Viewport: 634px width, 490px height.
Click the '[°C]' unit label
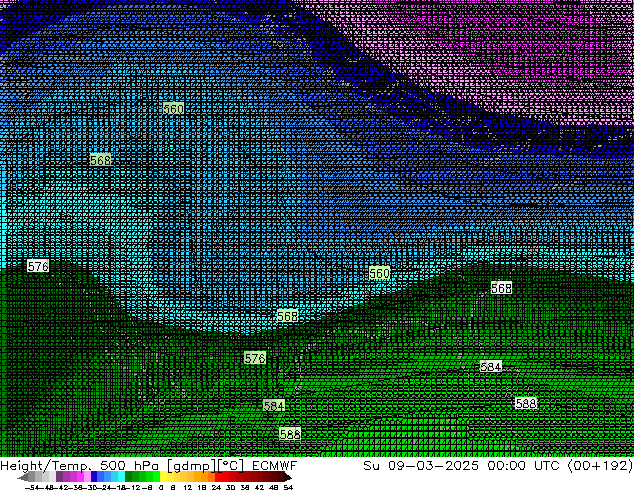coord(230,466)
